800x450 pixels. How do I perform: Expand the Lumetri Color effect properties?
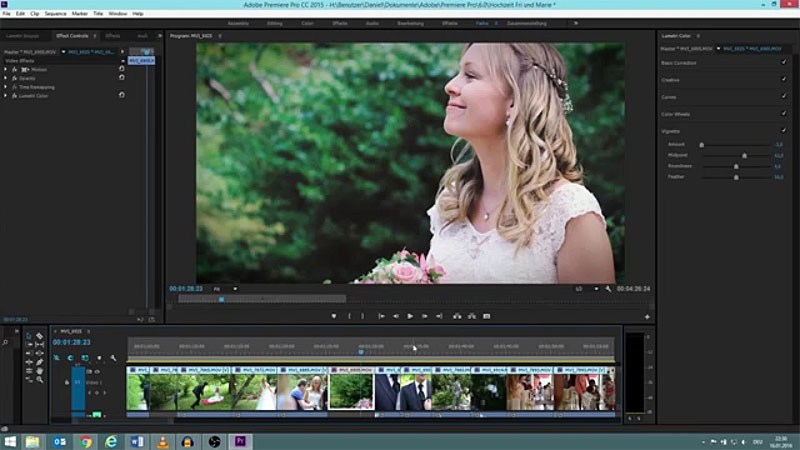(6, 95)
